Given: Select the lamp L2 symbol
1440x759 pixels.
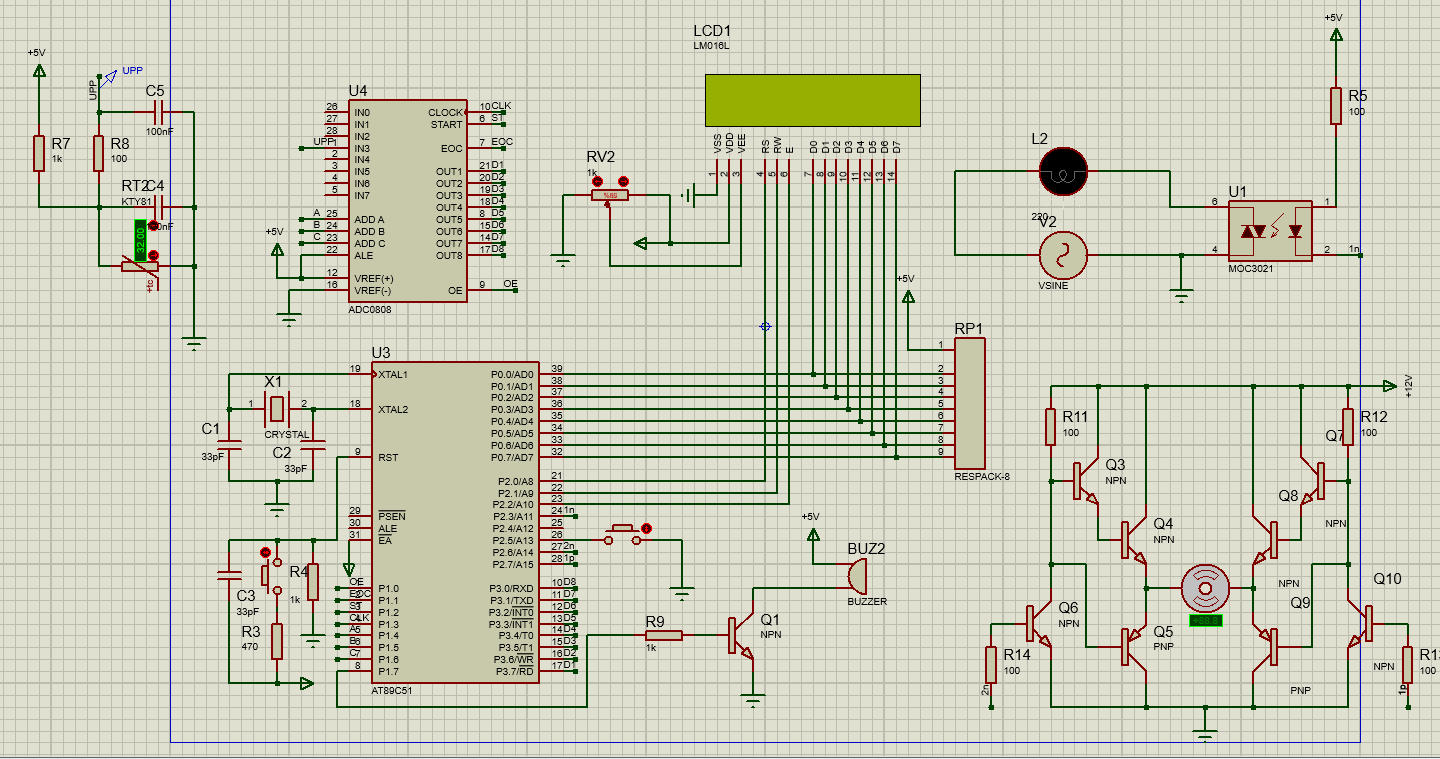Looking at the screenshot, I should pos(1063,171).
